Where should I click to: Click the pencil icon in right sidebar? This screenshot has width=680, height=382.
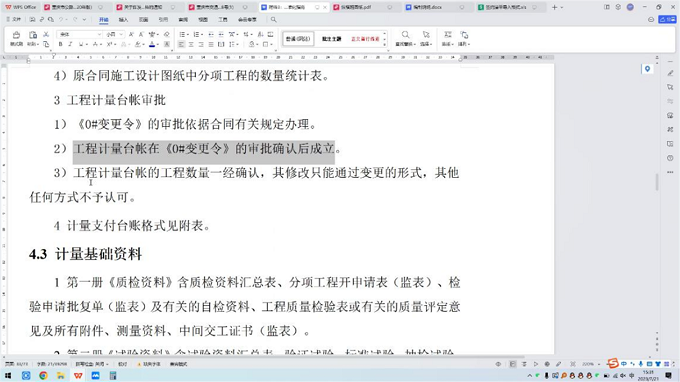pyautogui.click(x=670, y=73)
